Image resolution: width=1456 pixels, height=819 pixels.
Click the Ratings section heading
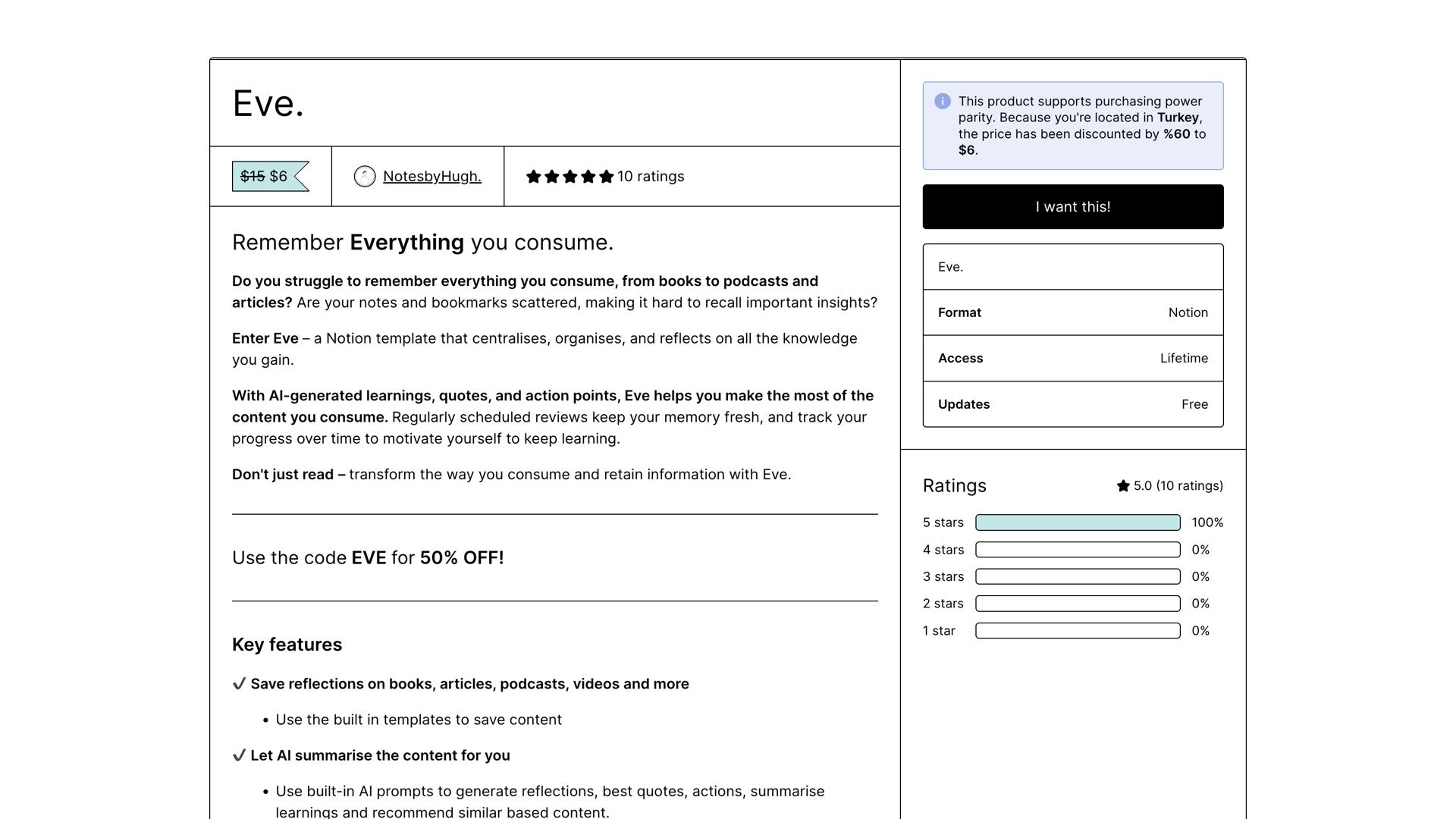click(x=954, y=486)
